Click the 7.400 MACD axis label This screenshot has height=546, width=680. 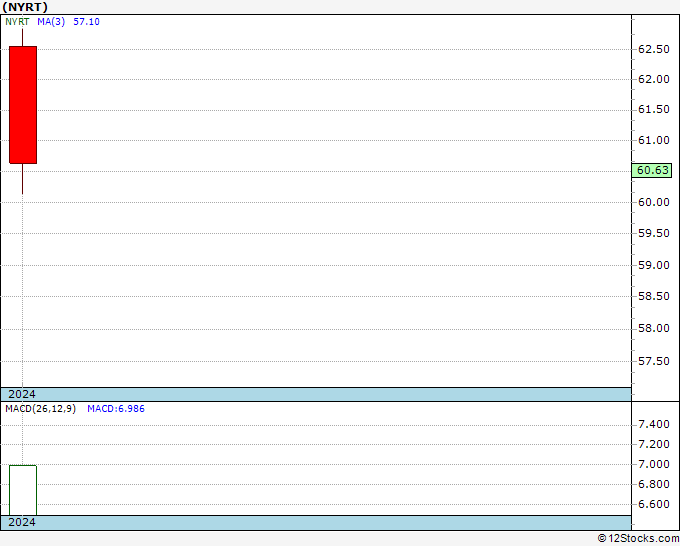click(654, 425)
